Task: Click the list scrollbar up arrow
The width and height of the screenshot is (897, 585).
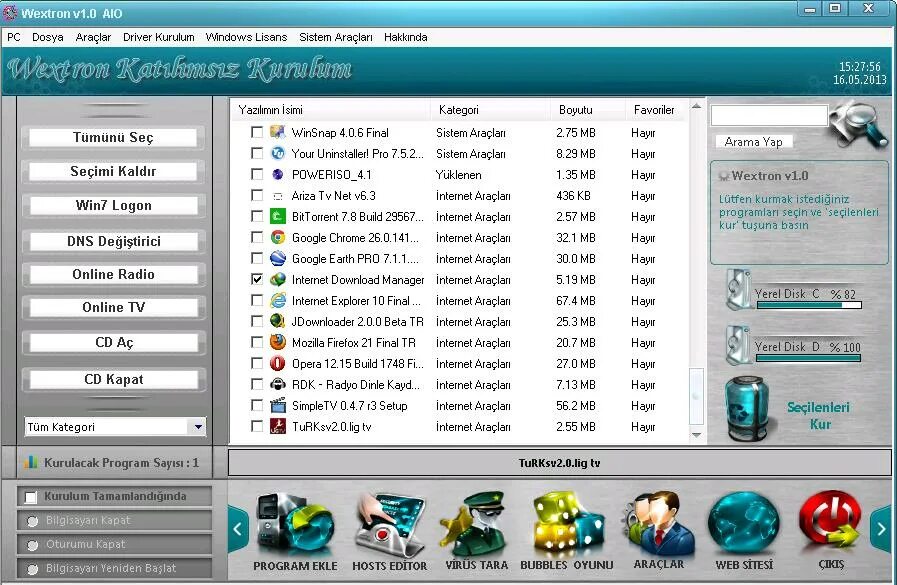Action: [x=696, y=106]
